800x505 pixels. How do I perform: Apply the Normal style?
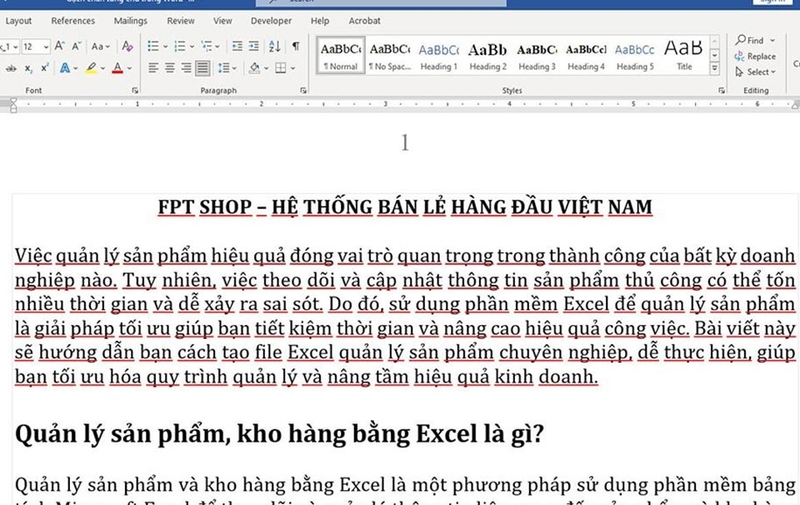(x=341, y=56)
